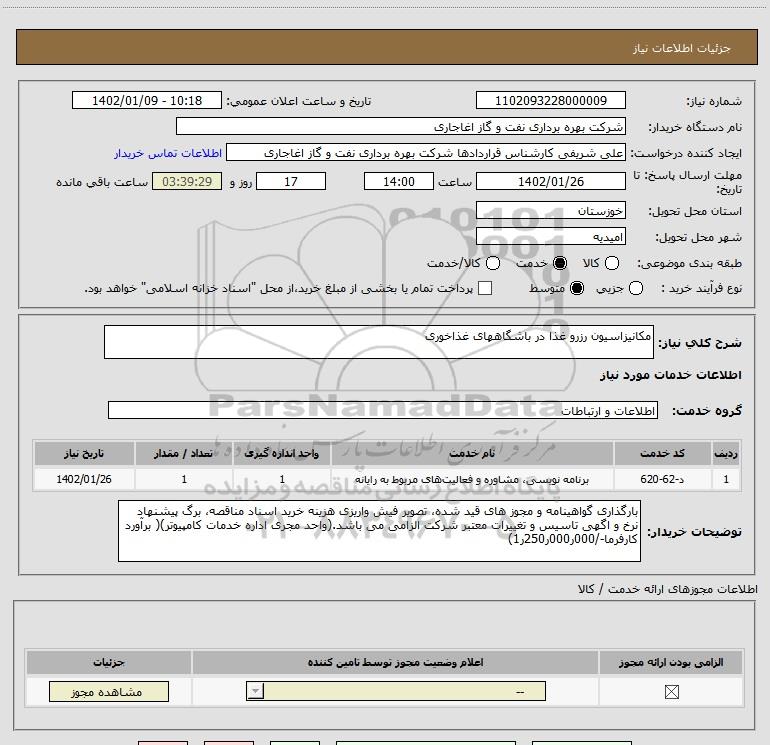The image size is (770, 745).
Task: Click the اطلاعات خدمات مورد نیاز heading
Action: tap(670, 375)
